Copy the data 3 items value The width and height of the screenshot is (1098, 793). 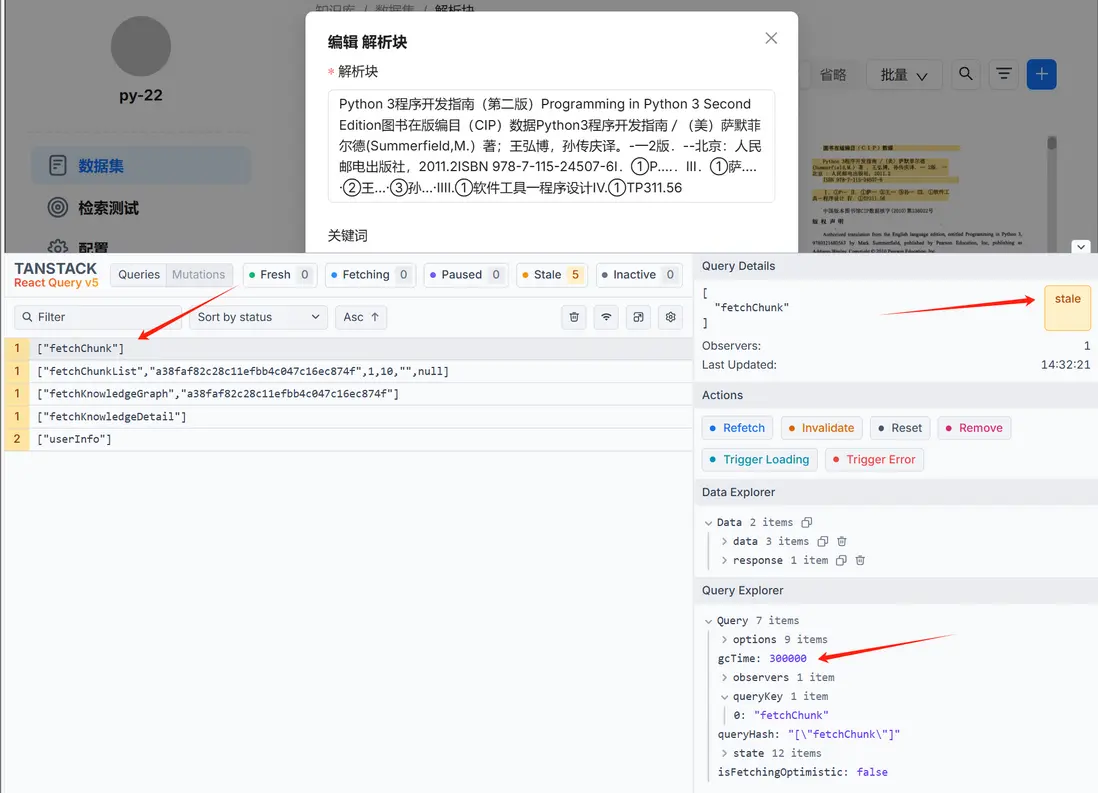[823, 542]
